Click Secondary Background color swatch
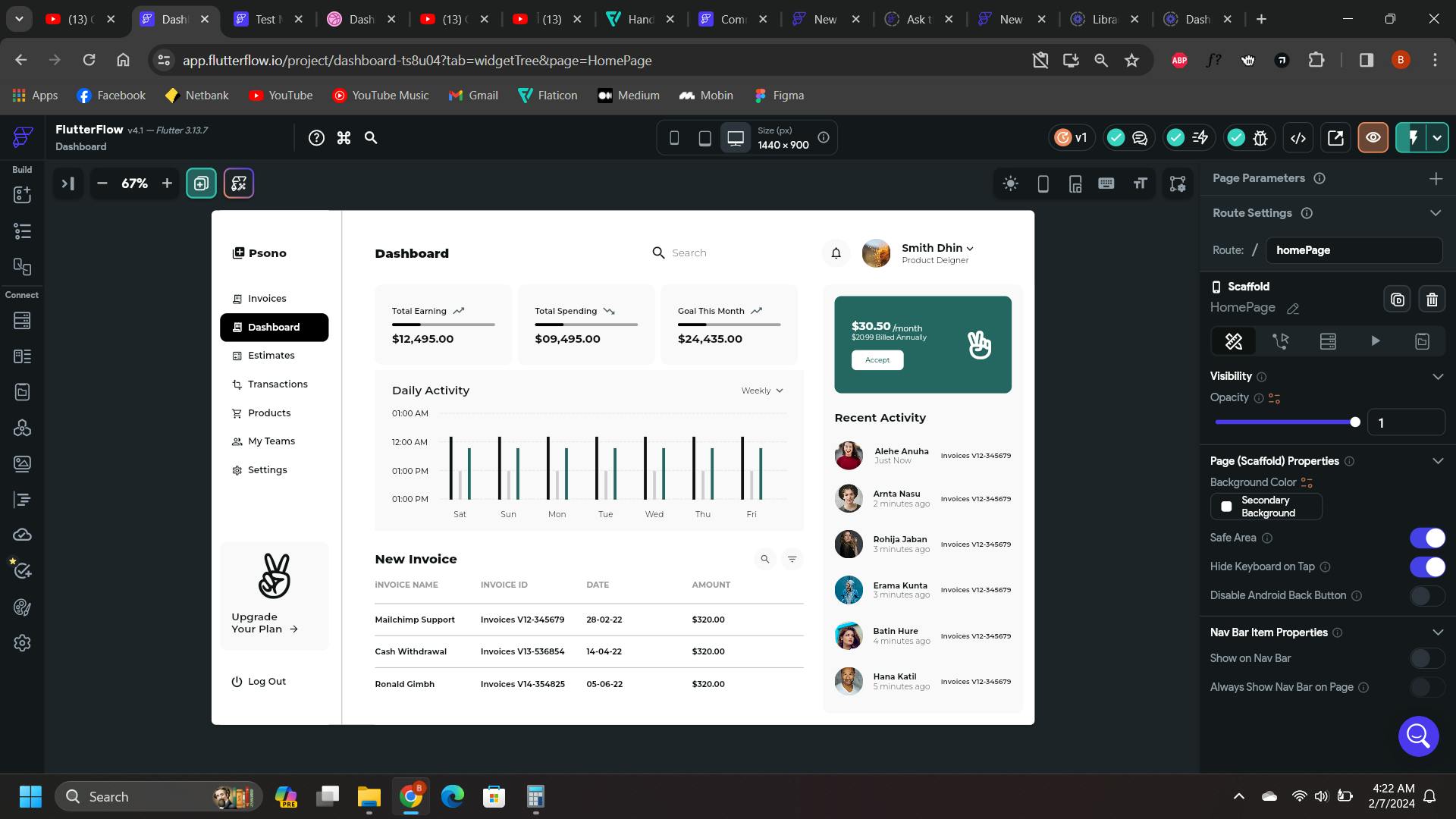 [1226, 507]
